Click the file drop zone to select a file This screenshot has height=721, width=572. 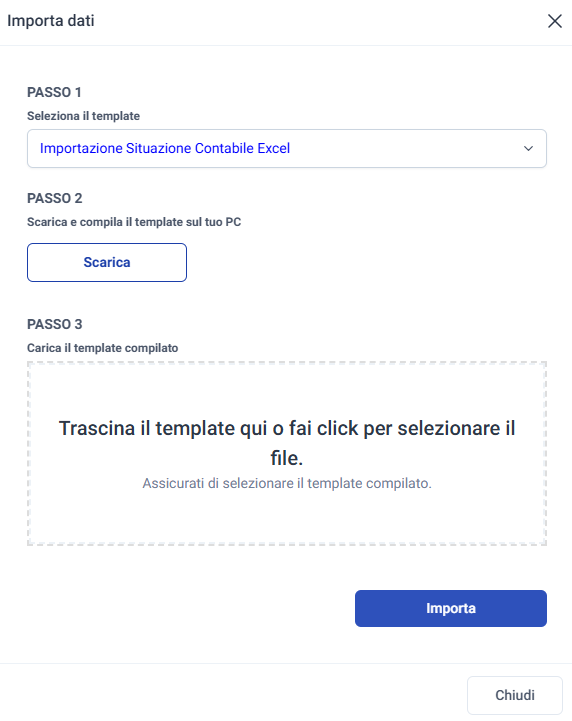point(286,454)
